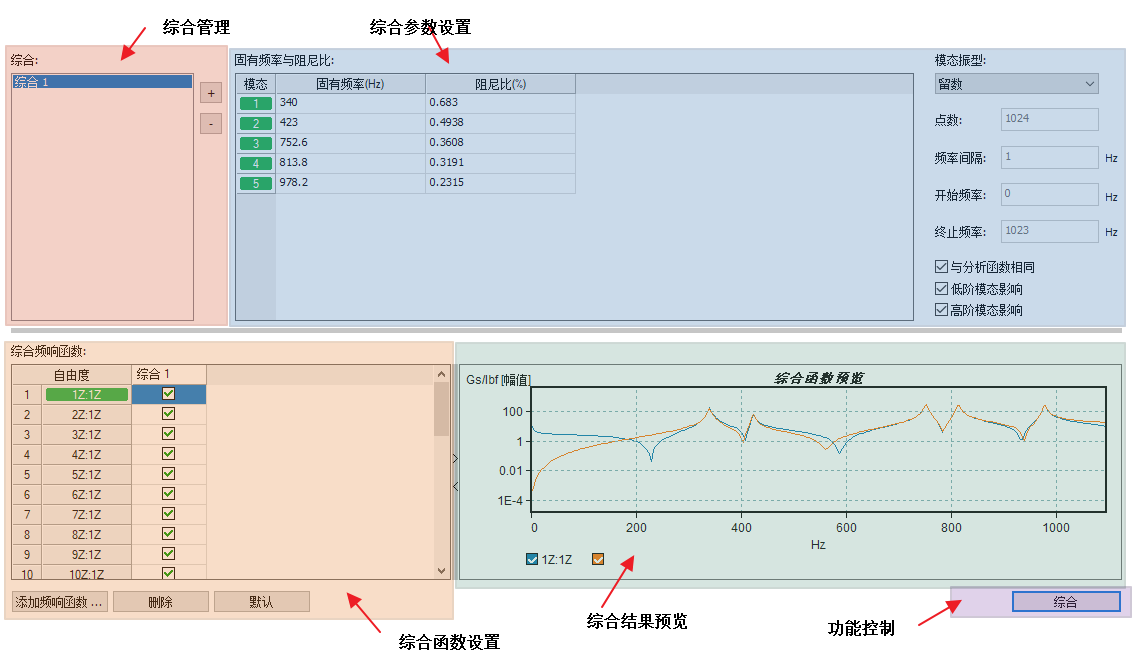Toggle the blue 1Z:1Z legend checkbox
This screenshot has width=1133, height=655.
[x=532, y=559]
